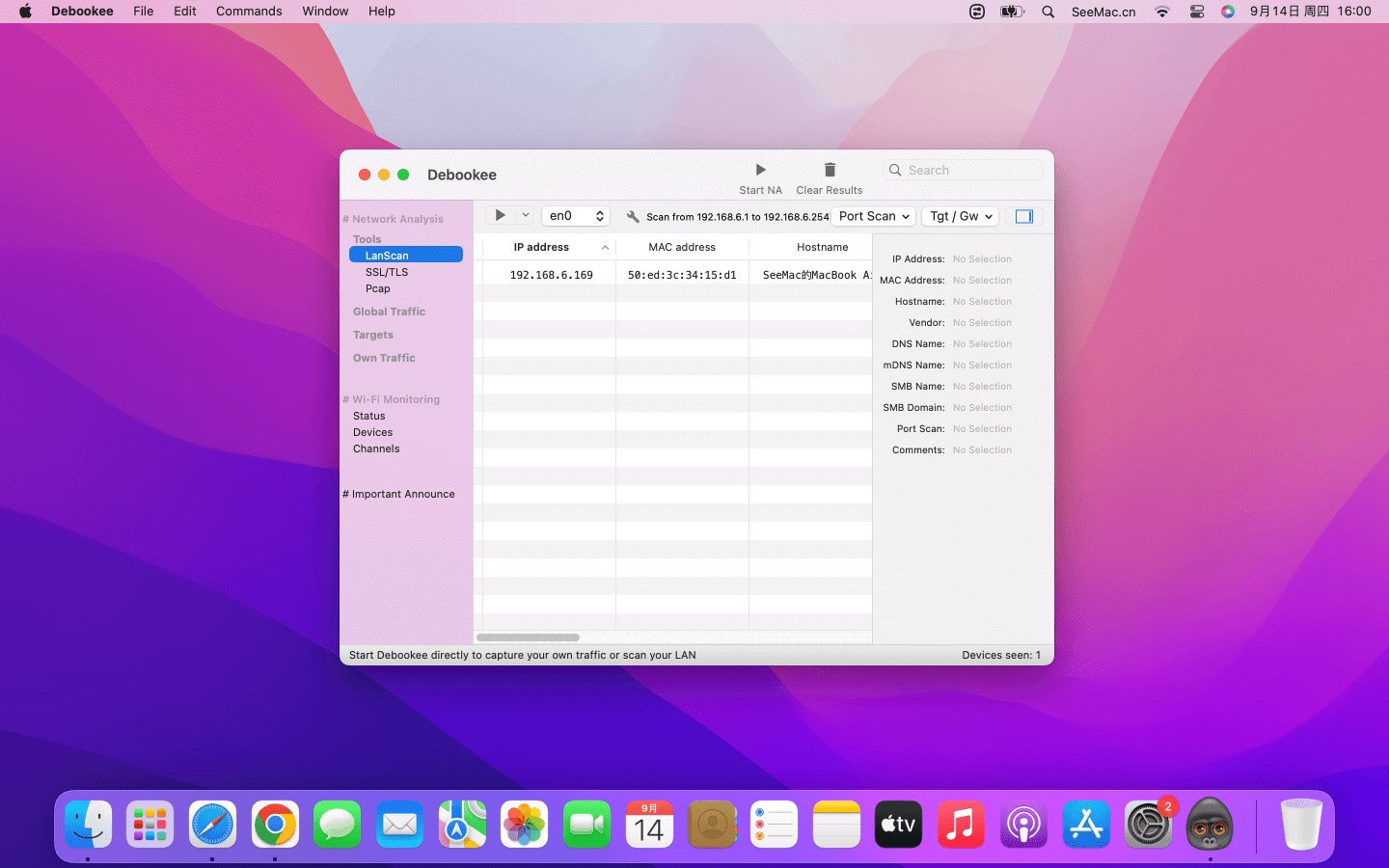The width and height of the screenshot is (1389, 868).
Task: Open the Apple menu
Action: (25, 12)
